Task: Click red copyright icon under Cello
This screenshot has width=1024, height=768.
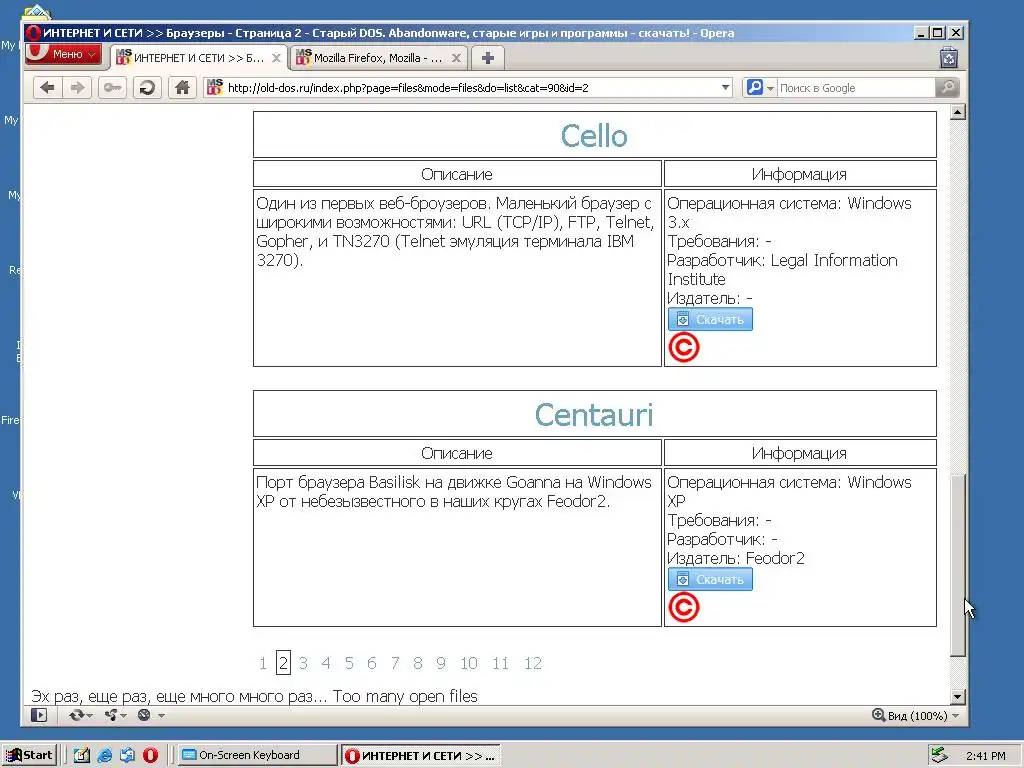Action: [x=684, y=347]
